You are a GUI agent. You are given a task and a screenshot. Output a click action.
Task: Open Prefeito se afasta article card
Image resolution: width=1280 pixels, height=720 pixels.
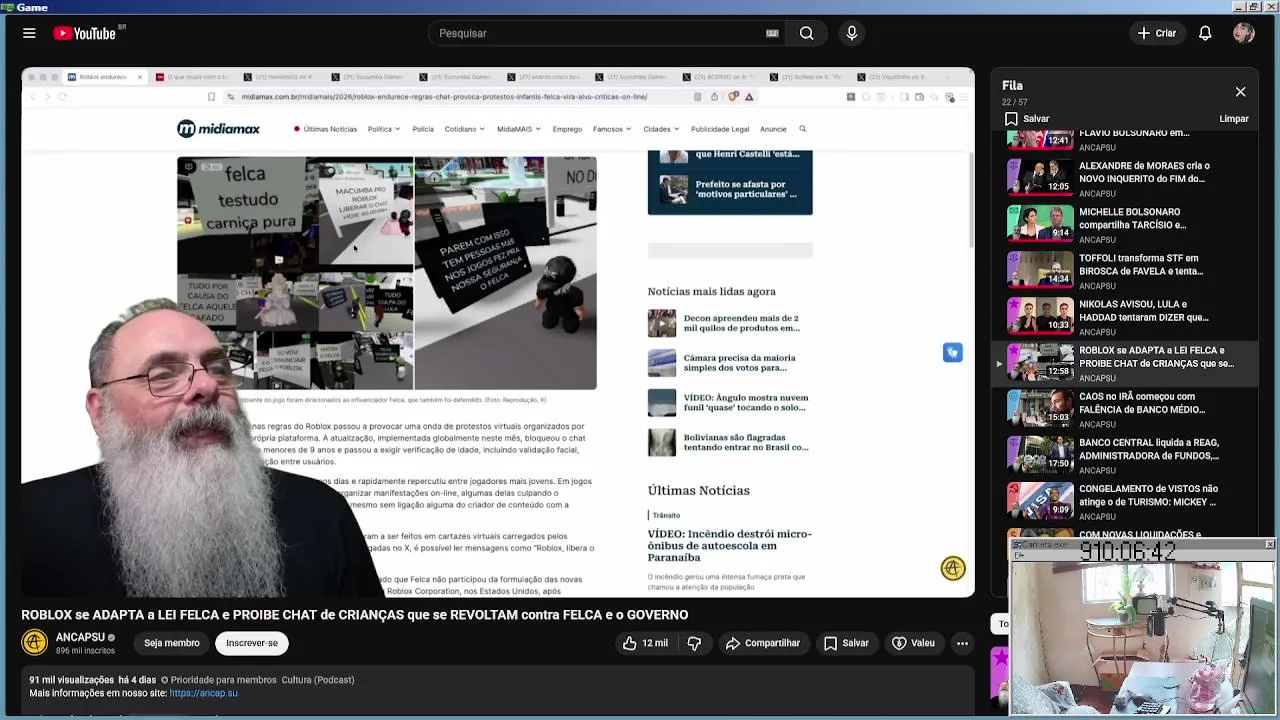(x=730, y=189)
